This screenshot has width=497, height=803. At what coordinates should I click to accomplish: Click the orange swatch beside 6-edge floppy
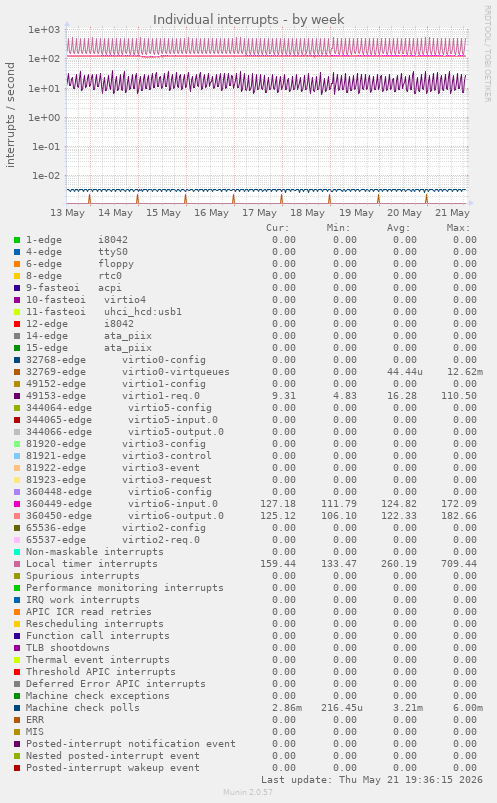(x=17, y=264)
